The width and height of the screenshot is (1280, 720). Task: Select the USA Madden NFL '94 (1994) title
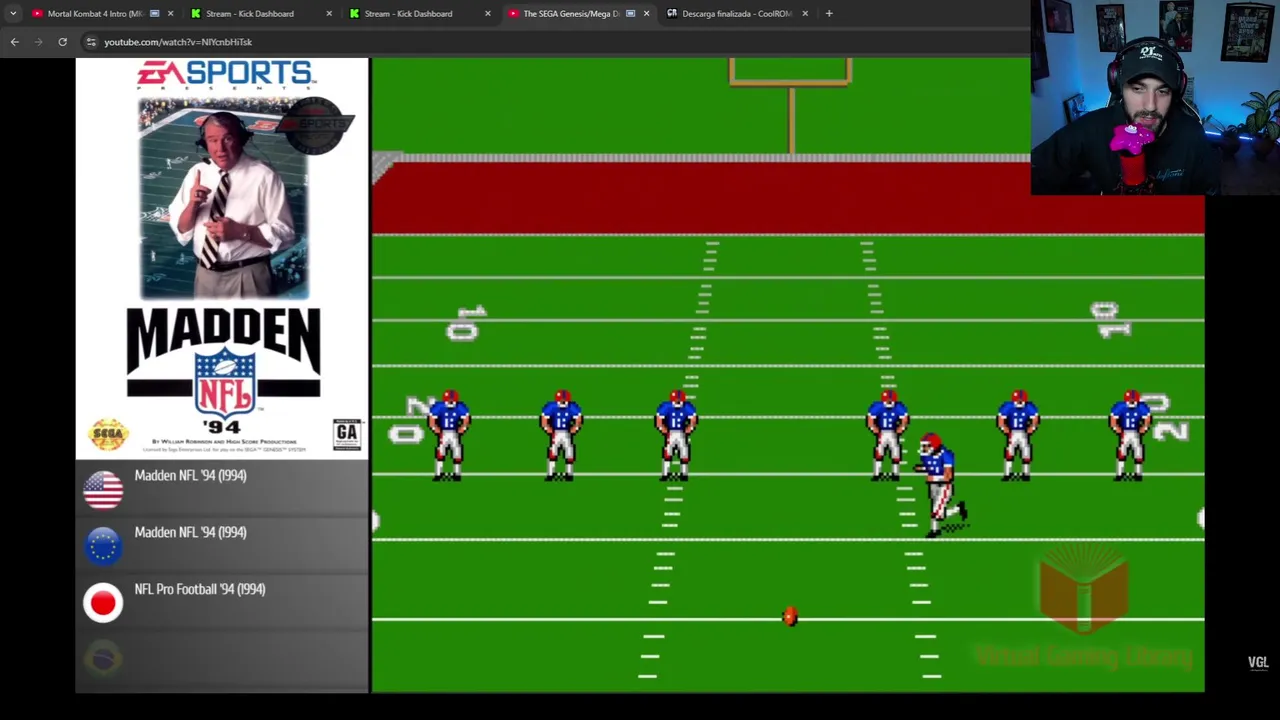(x=190, y=476)
